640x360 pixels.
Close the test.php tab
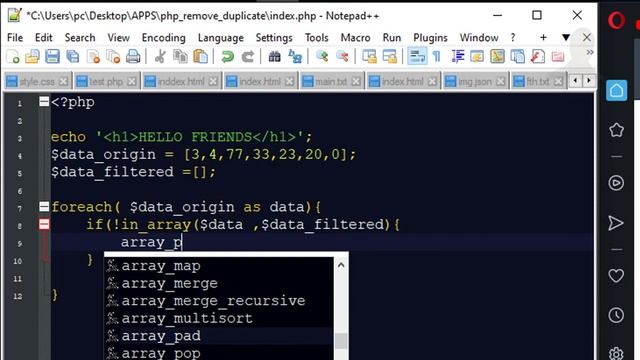pos(131,82)
